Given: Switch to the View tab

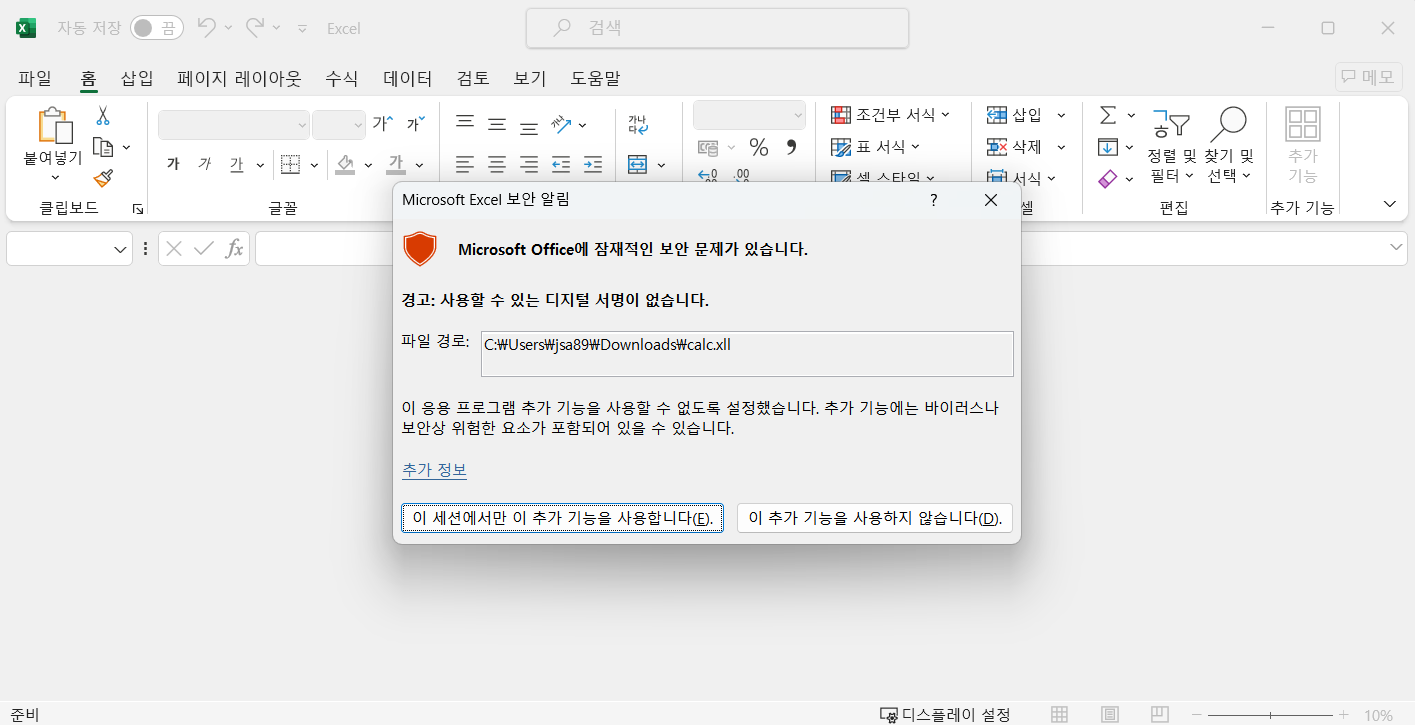Looking at the screenshot, I should pyautogui.click(x=530, y=78).
